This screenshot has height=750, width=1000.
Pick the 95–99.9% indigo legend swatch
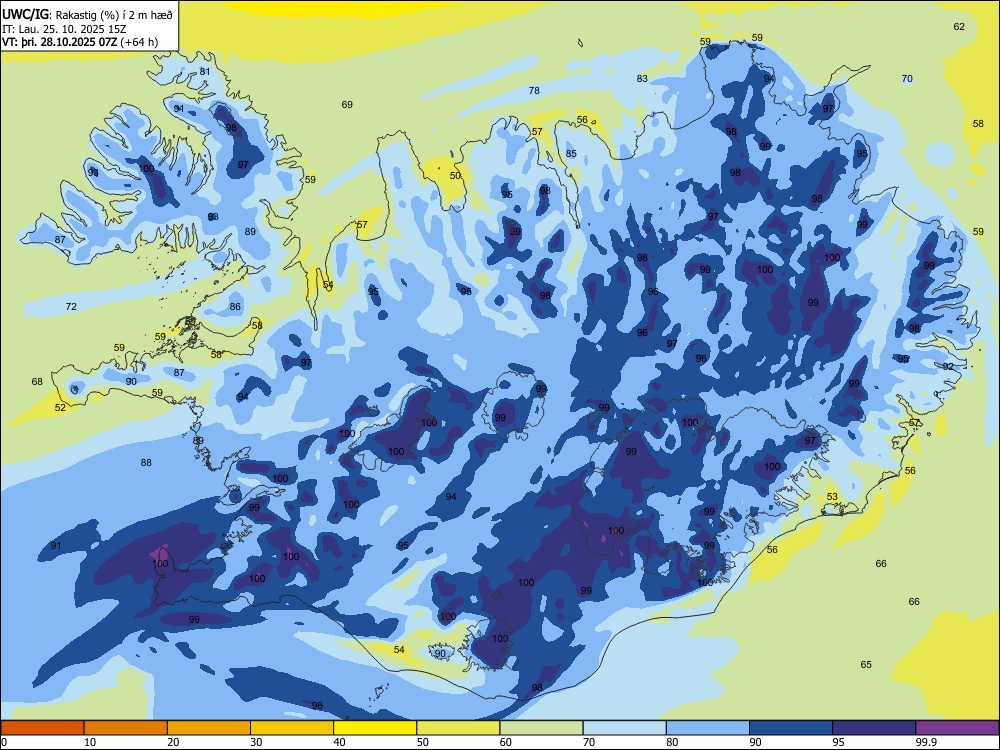pyautogui.click(x=874, y=728)
